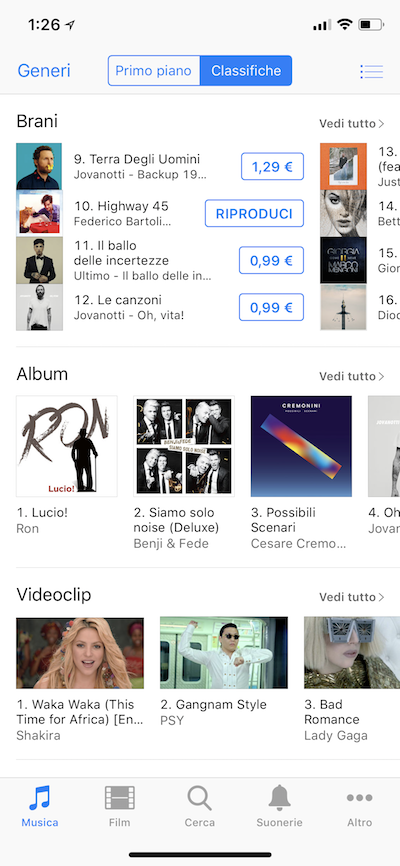Open Possibili Scenari album cover

[301, 446]
